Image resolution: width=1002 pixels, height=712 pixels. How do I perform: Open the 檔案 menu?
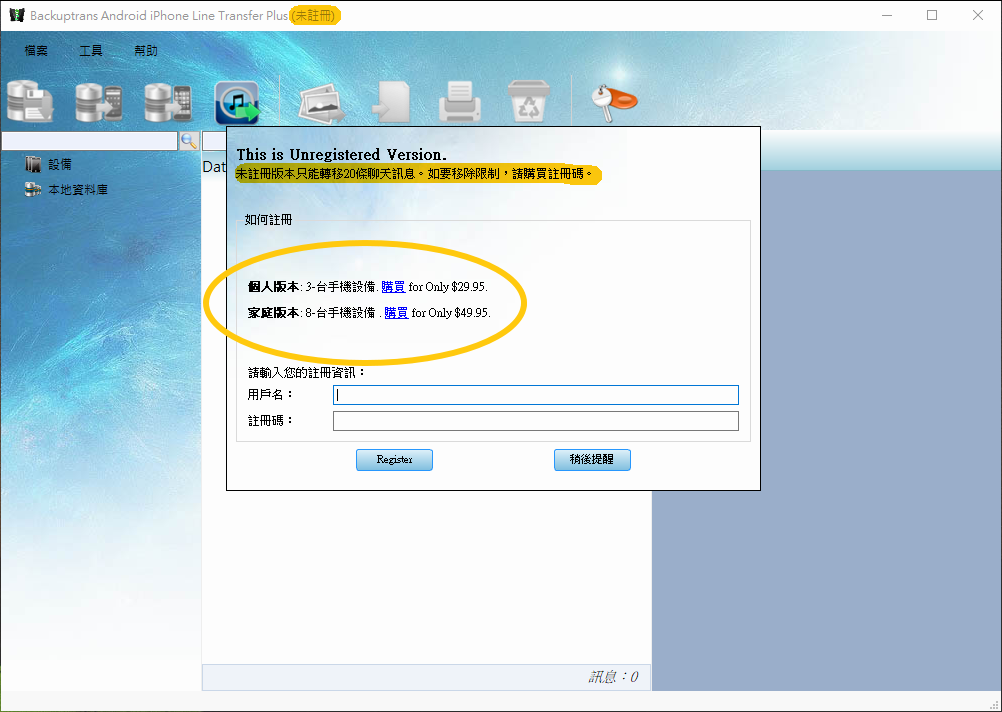[x=36, y=50]
